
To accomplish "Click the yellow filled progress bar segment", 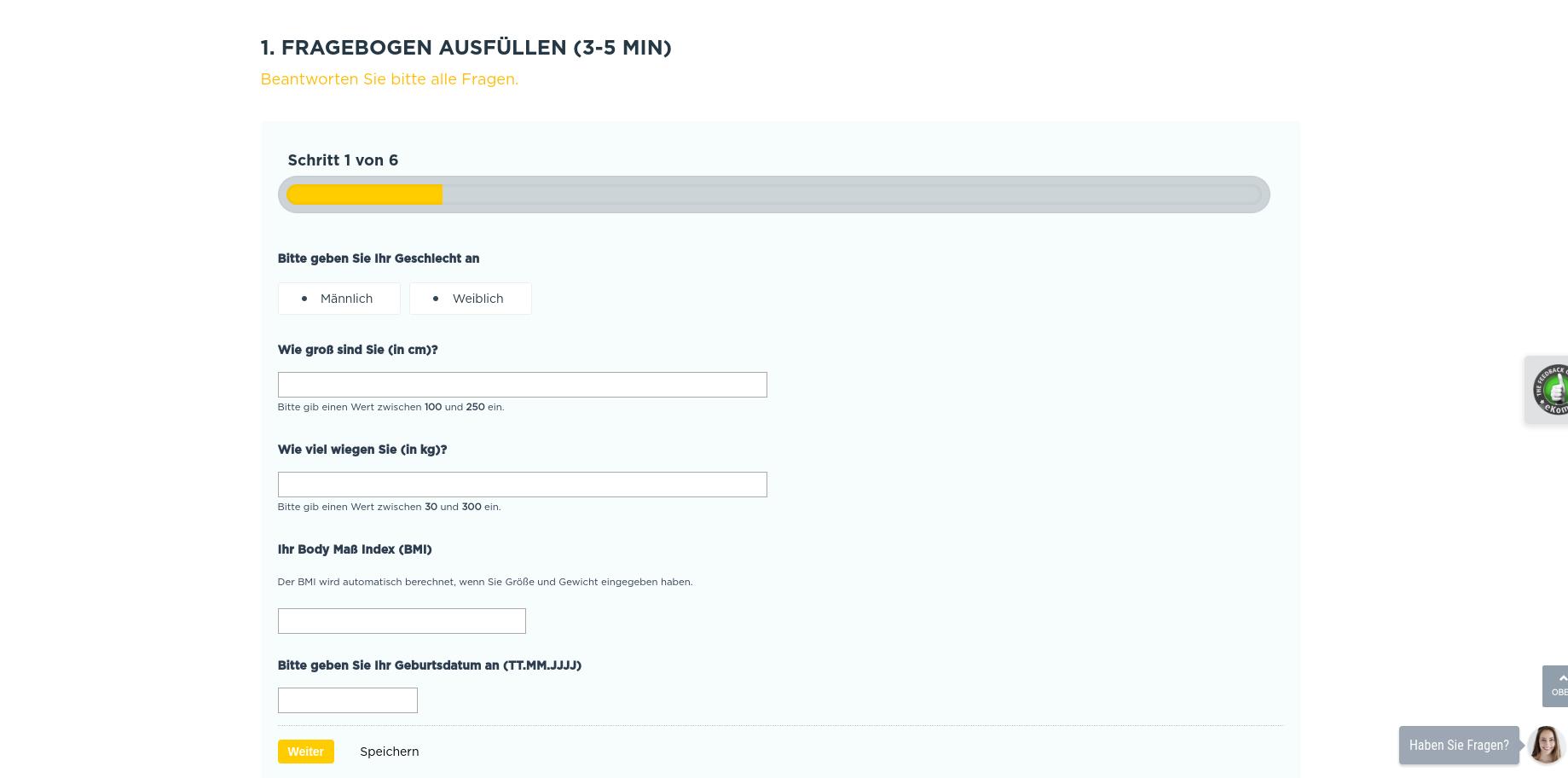I will [365, 194].
